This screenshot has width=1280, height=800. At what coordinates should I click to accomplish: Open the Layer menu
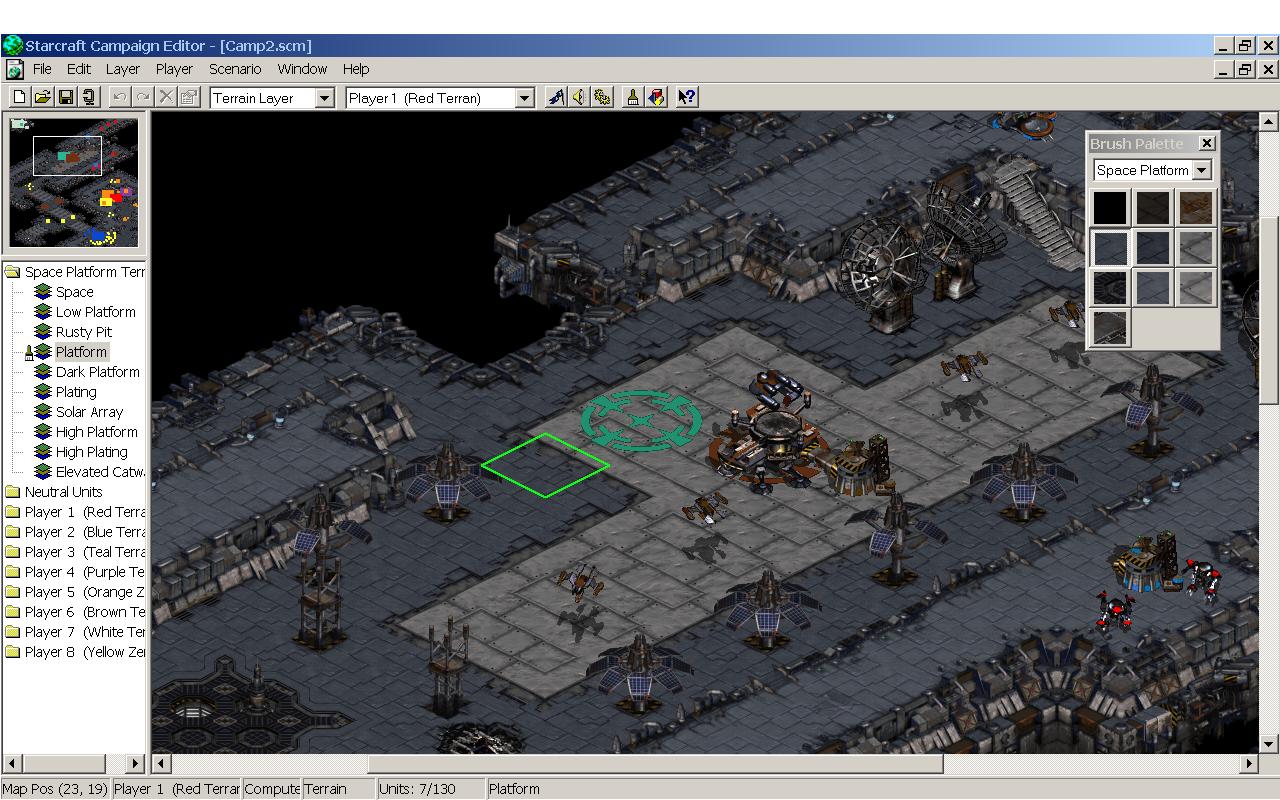pyautogui.click(x=123, y=69)
